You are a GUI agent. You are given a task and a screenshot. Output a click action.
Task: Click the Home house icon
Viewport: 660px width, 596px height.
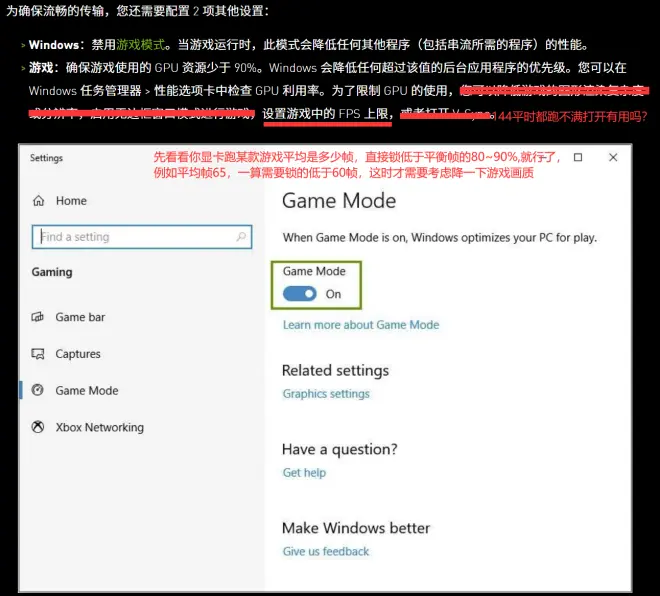click(38, 201)
